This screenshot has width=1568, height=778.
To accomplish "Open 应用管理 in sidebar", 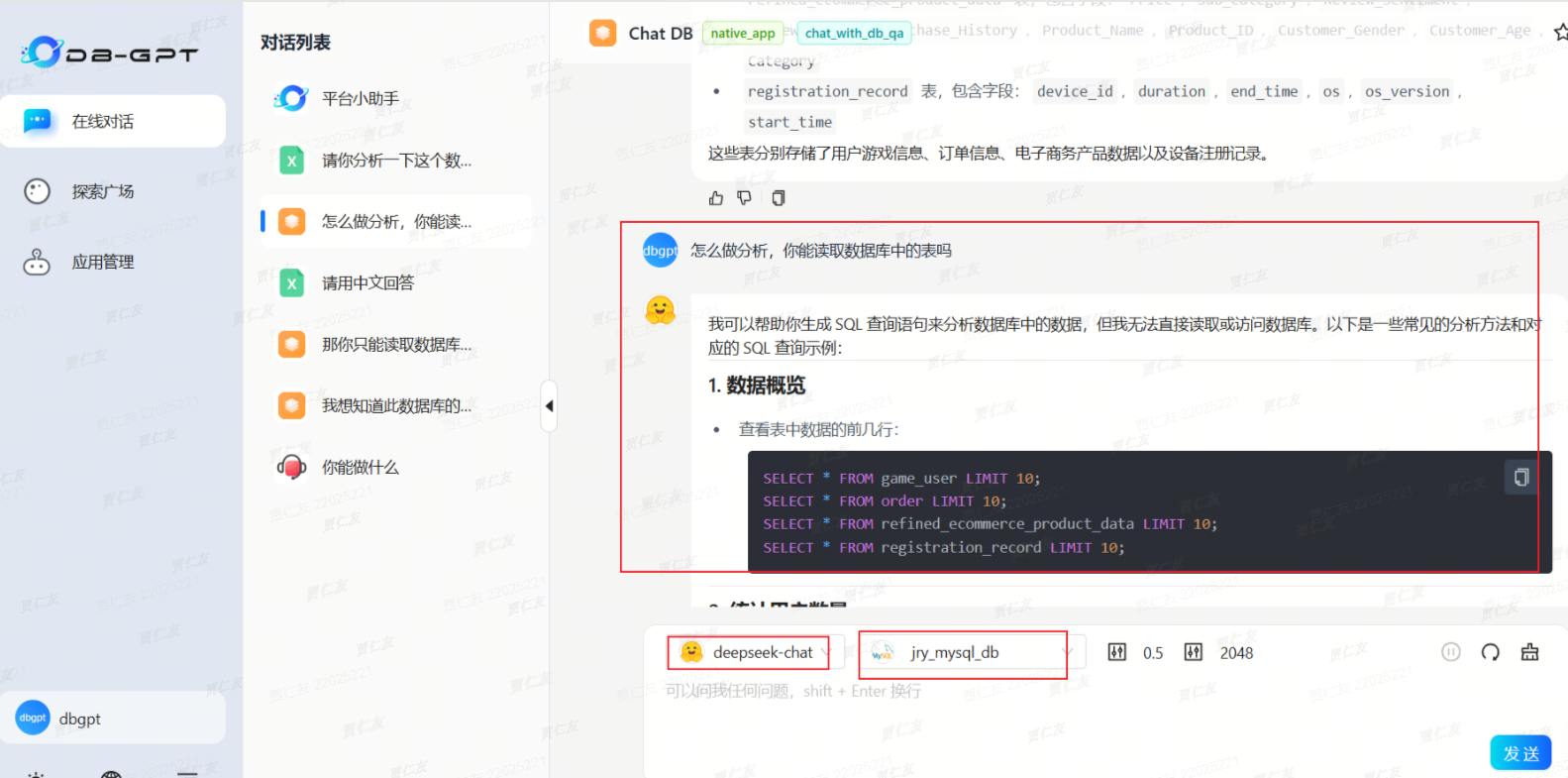I will point(103,262).
